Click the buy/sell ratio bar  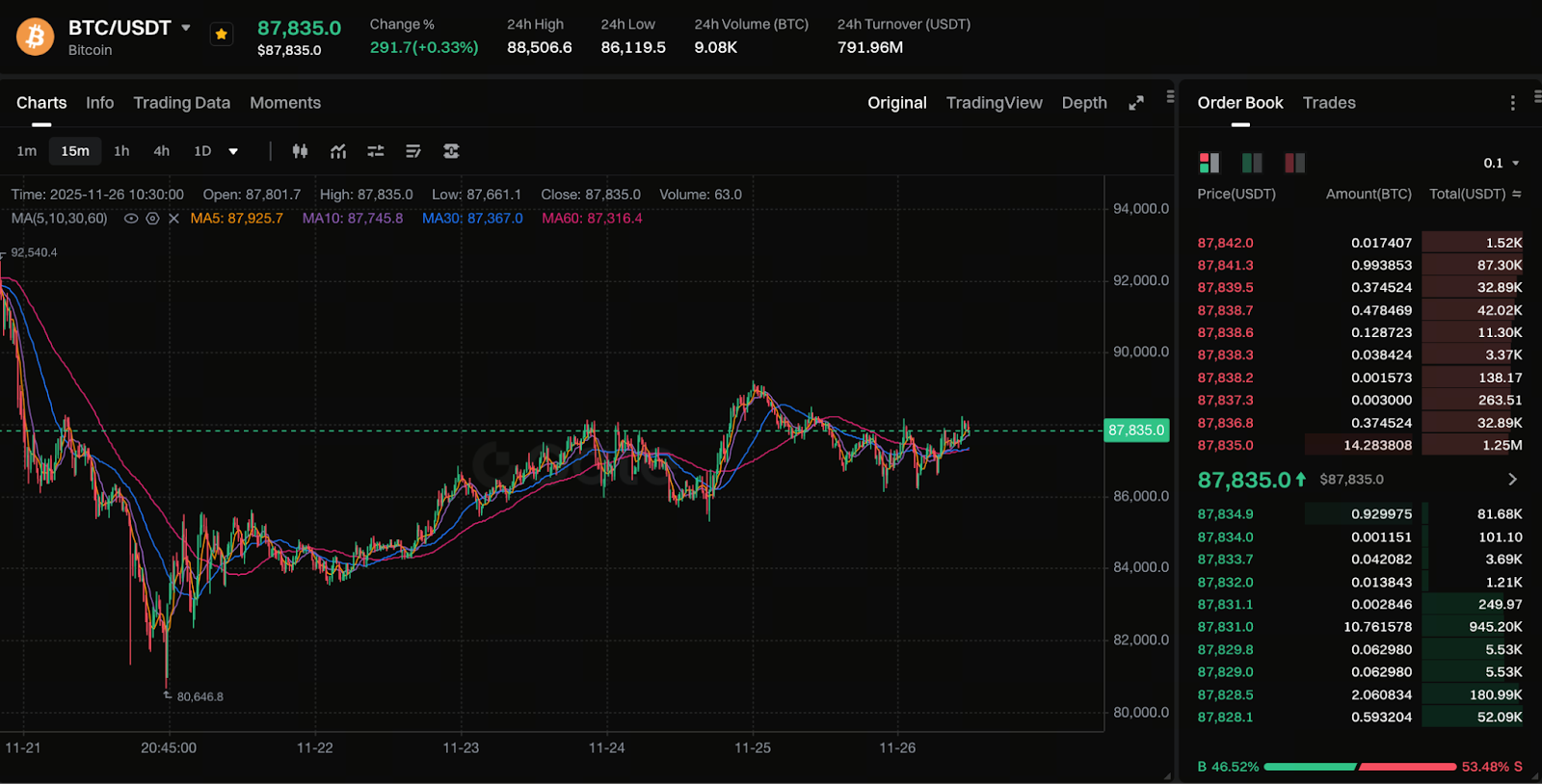[1359, 767]
